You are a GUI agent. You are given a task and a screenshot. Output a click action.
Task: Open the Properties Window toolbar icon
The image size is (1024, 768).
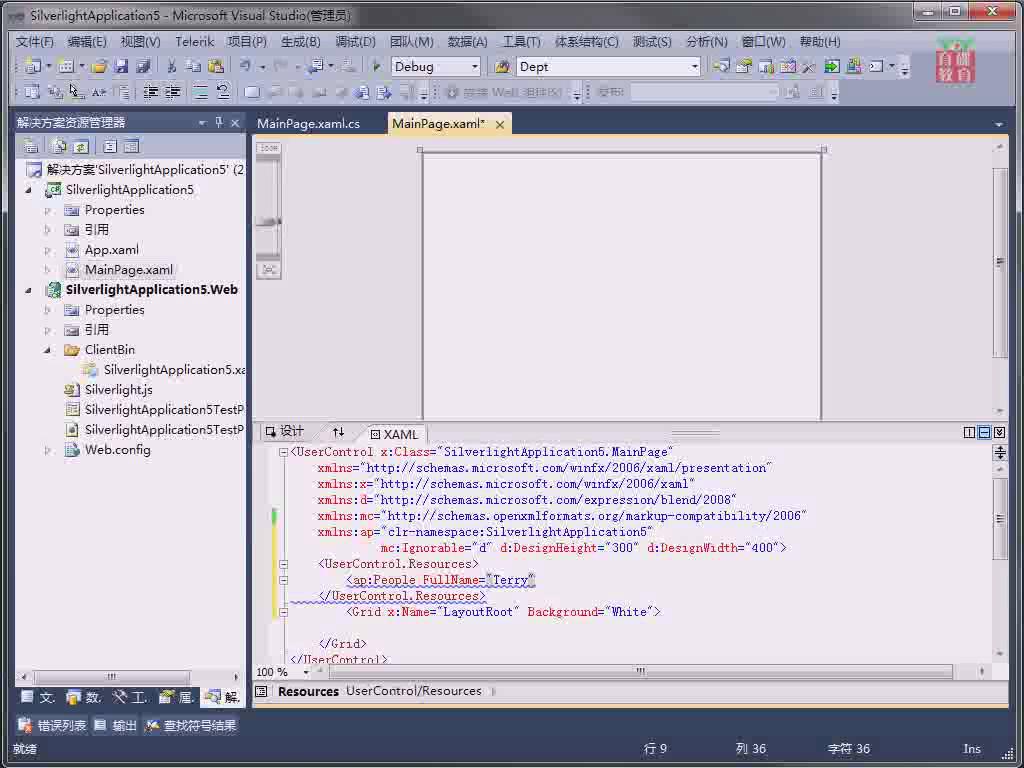tap(743, 66)
